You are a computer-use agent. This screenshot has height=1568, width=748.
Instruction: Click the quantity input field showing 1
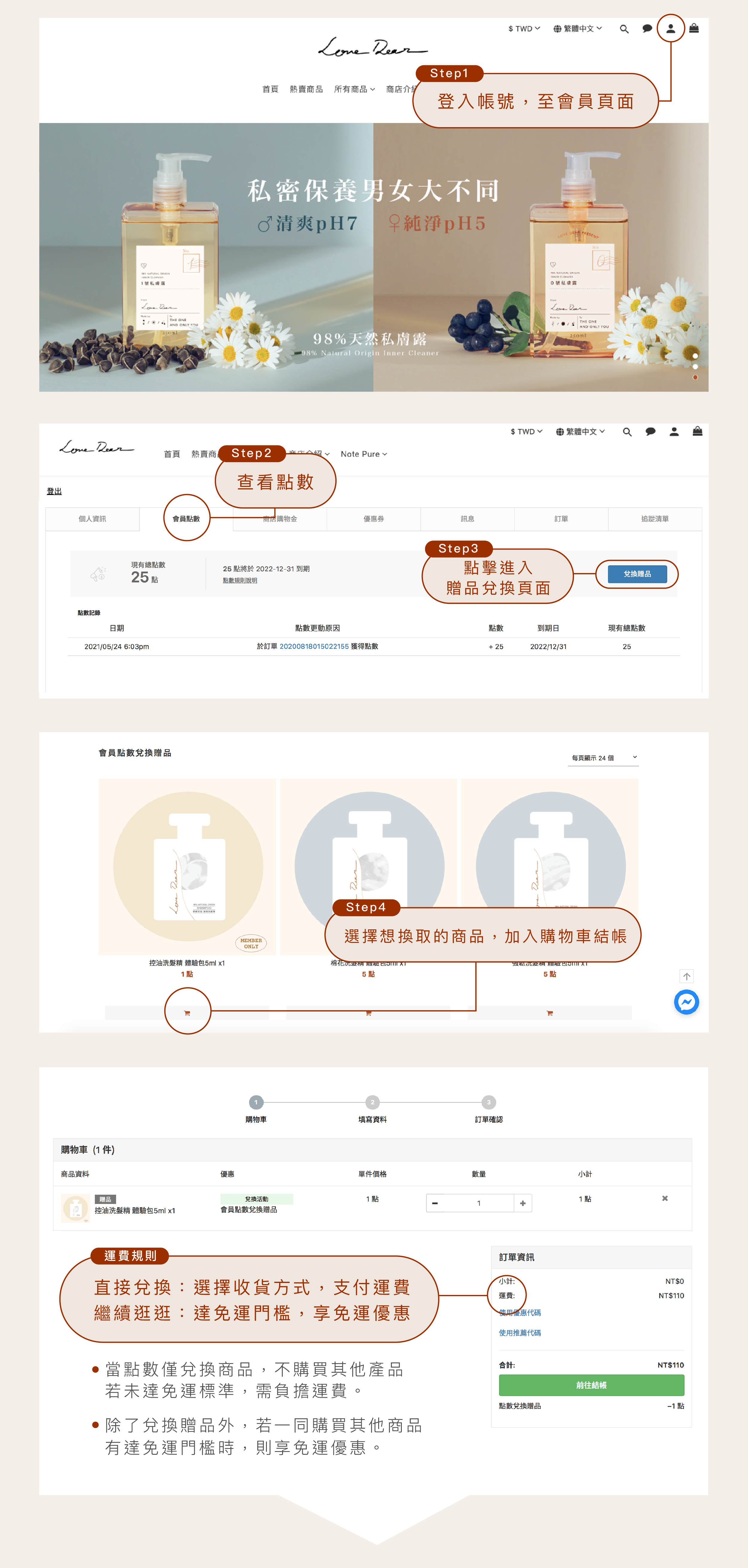[x=478, y=1203]
